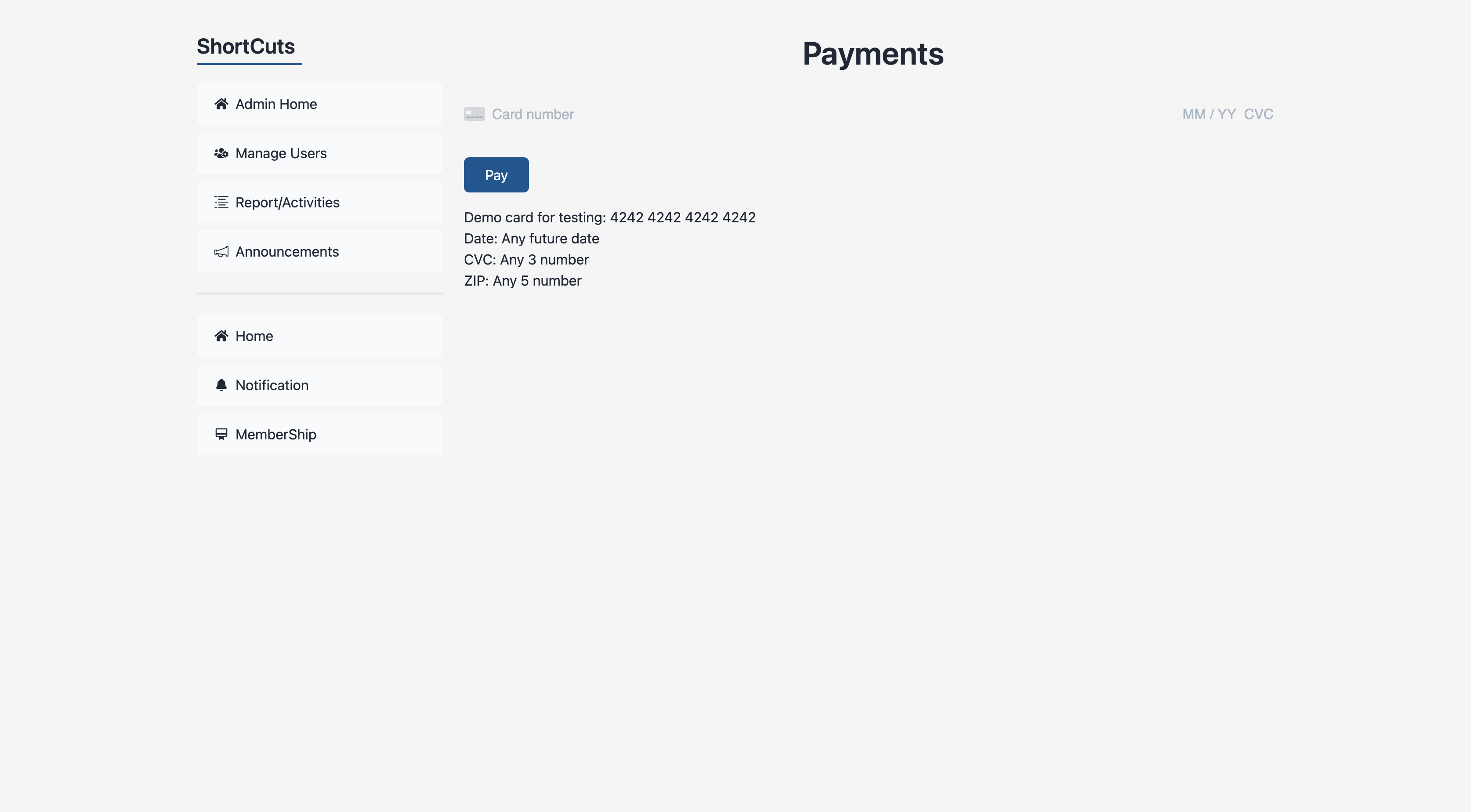Click the MemberShip card icon

point(221,434)
